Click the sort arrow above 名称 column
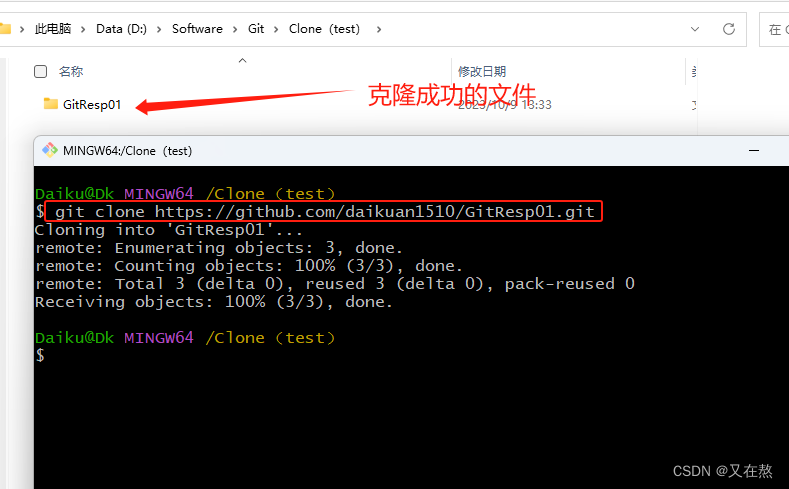Screen dimensions: 789x489 pos(243,60)
